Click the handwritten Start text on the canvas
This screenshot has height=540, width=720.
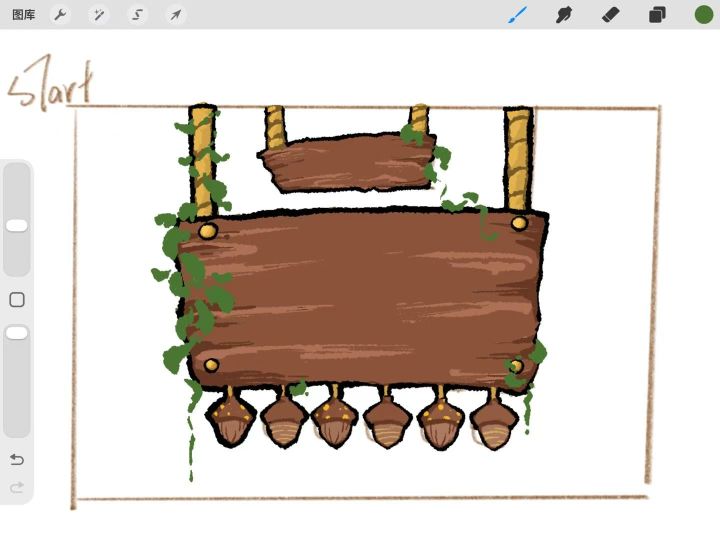pyautogui.click(x=51, y=84)
